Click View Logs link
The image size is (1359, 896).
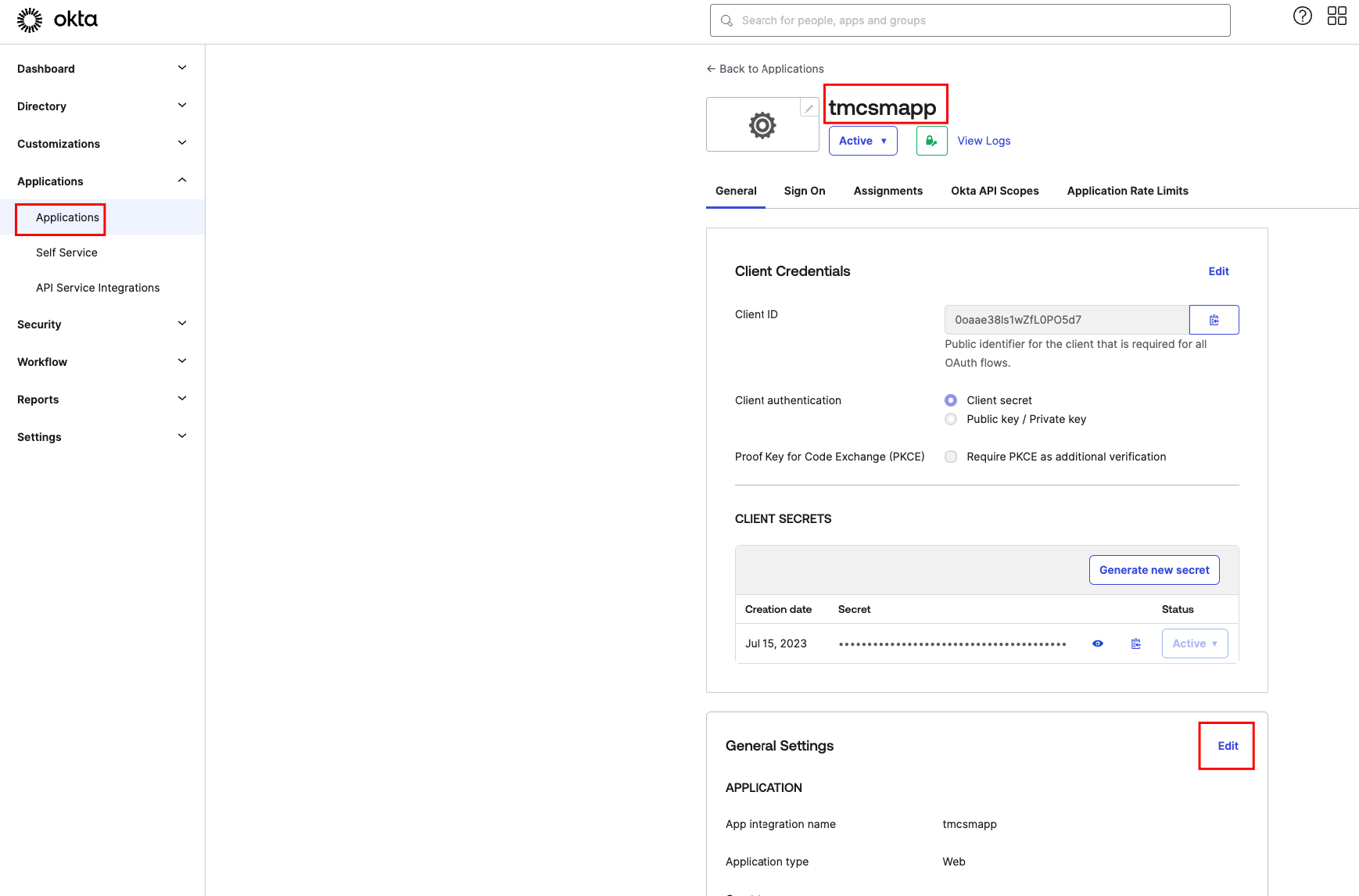pyautogui.click(x=984, y=141)
